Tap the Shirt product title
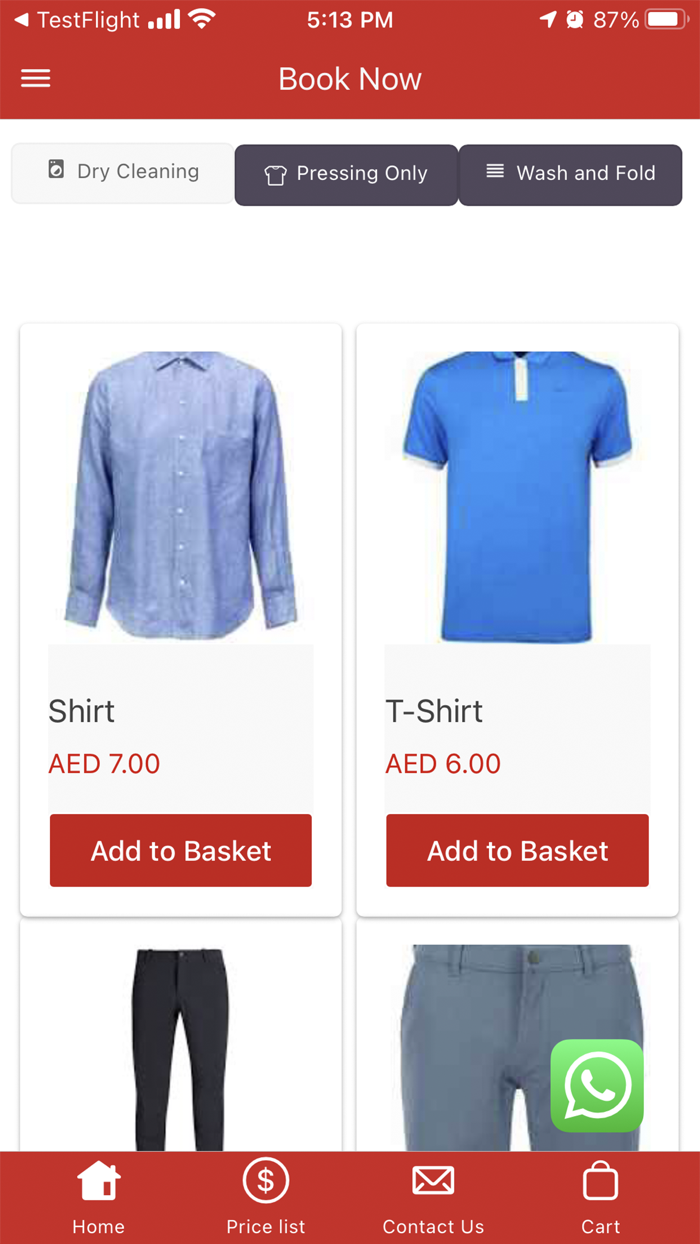700x1244 pixels. click(x=82, y=711)
